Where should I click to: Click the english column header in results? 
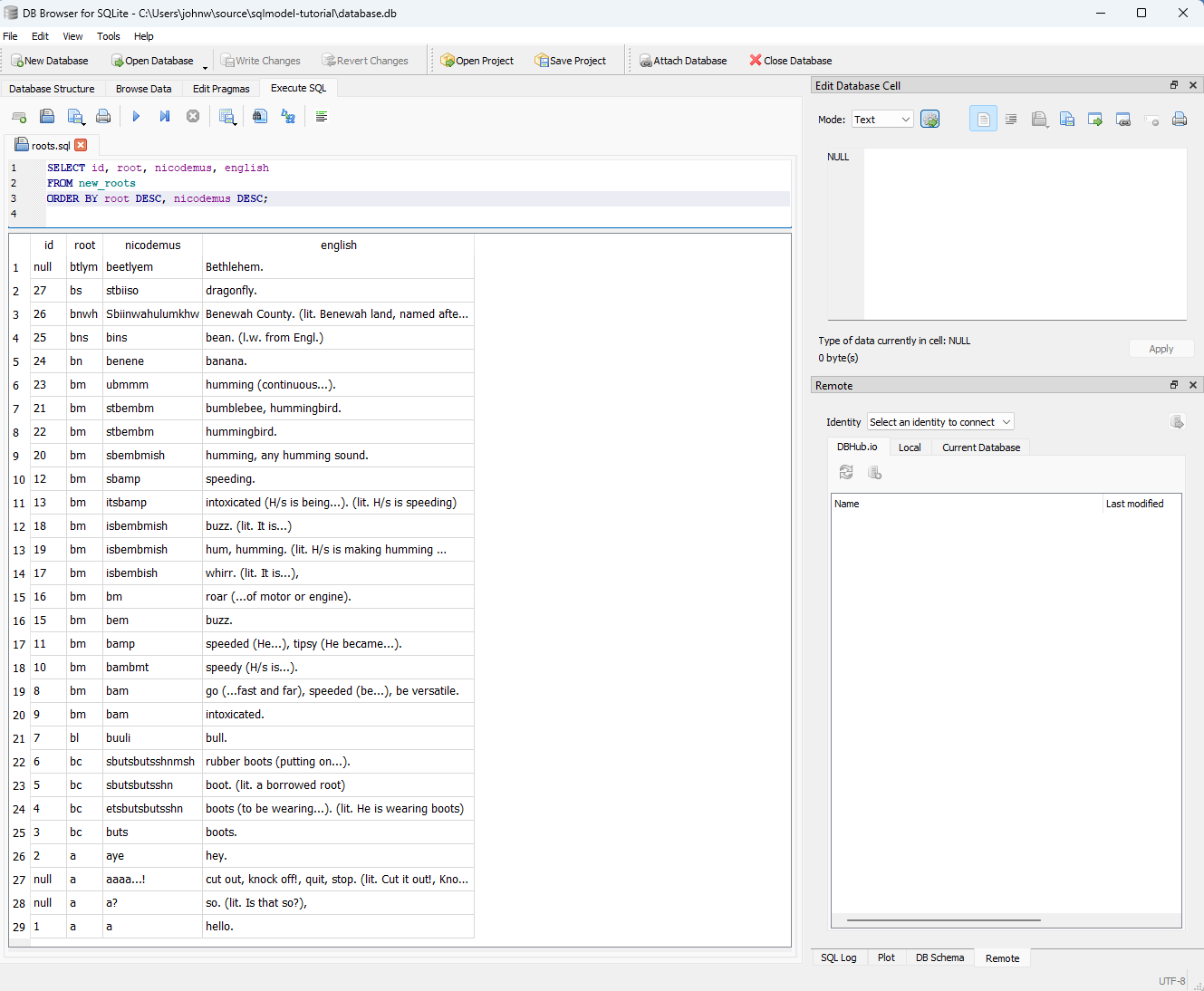pyautogui.click(x=338, y=245)
